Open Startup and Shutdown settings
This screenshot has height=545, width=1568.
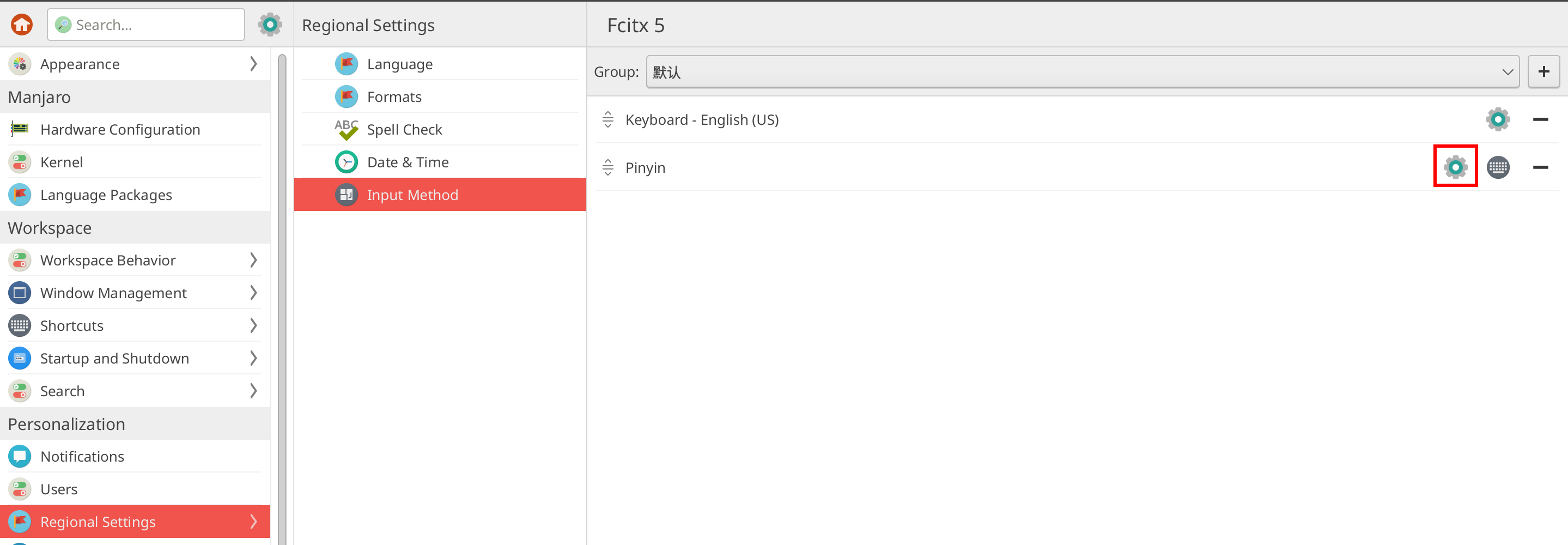(135, 358)
